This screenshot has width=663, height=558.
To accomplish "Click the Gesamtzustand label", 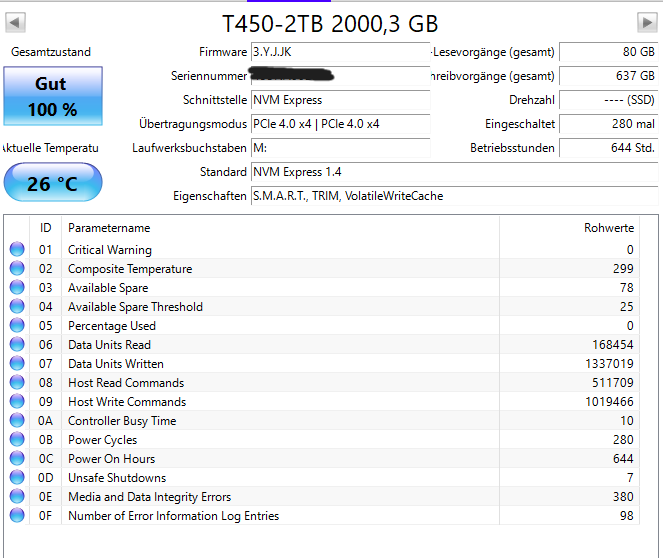I will 51,52.
